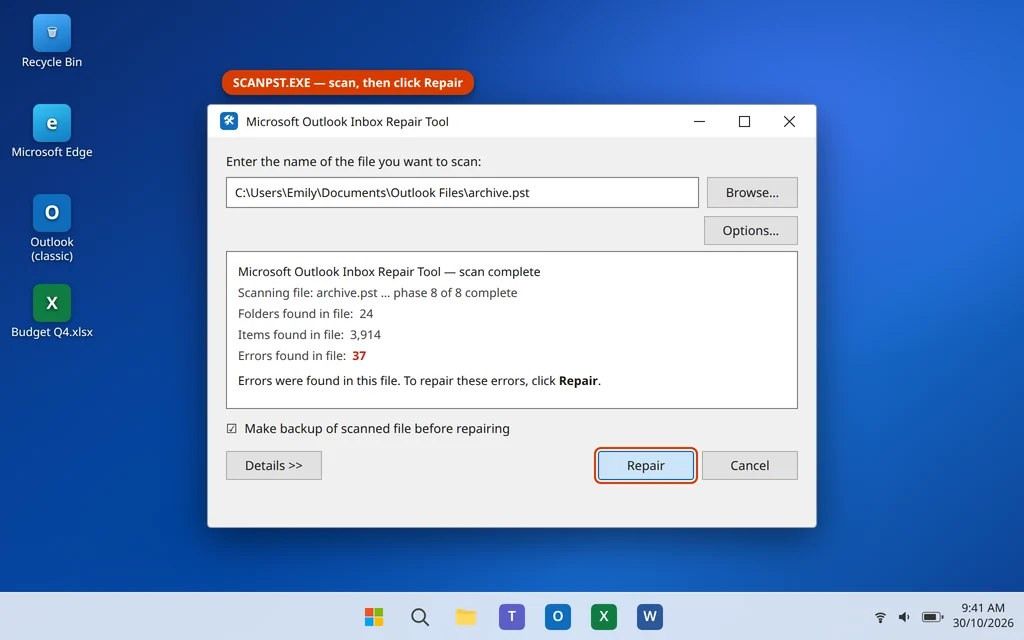
Task: Toggle Make backup of scanned file checkbox
Action: tap(231, 428)
